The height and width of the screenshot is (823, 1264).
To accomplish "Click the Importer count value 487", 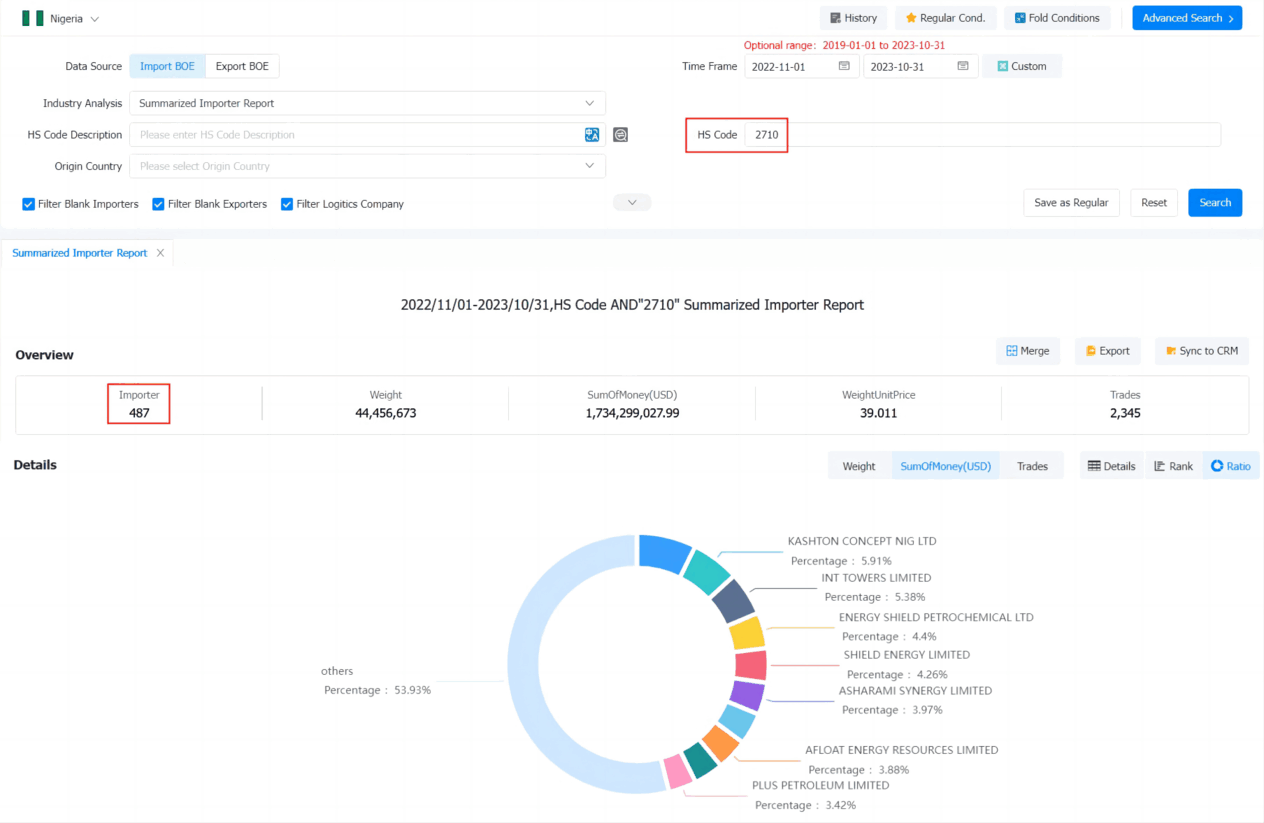I will pos(139,413).
